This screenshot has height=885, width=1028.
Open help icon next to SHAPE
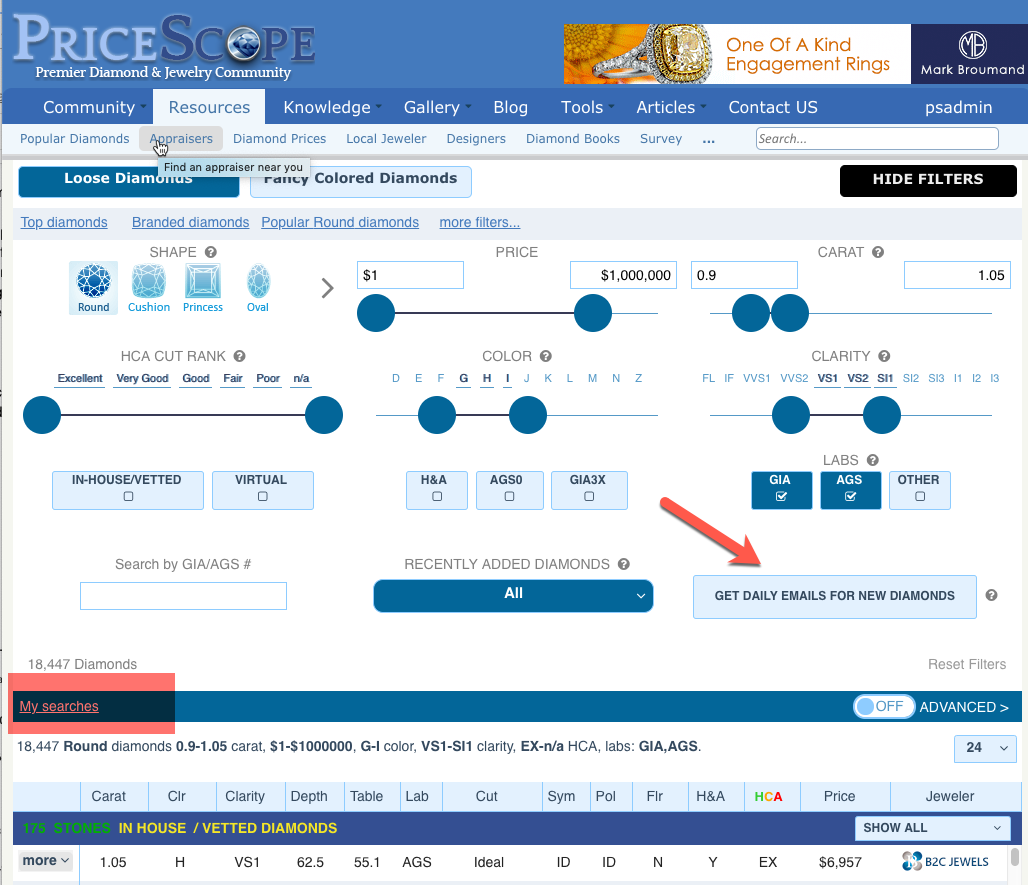(210, 252)
